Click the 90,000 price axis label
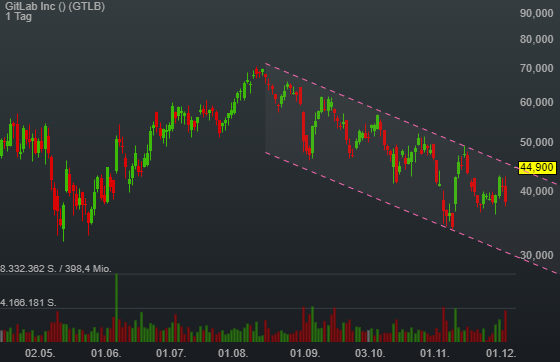 click(x=536, y=13)
